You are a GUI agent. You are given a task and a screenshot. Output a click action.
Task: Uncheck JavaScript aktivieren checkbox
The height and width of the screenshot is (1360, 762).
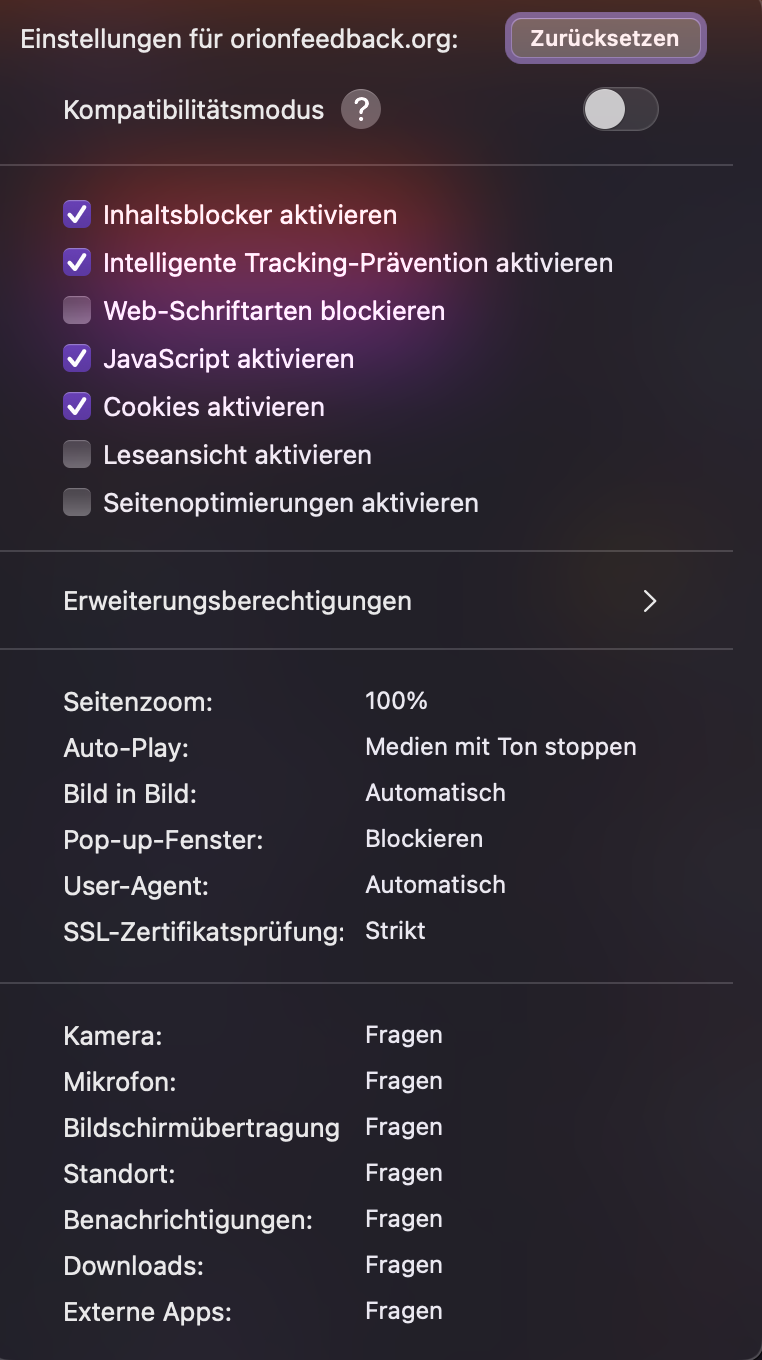(x=77, y=359)
